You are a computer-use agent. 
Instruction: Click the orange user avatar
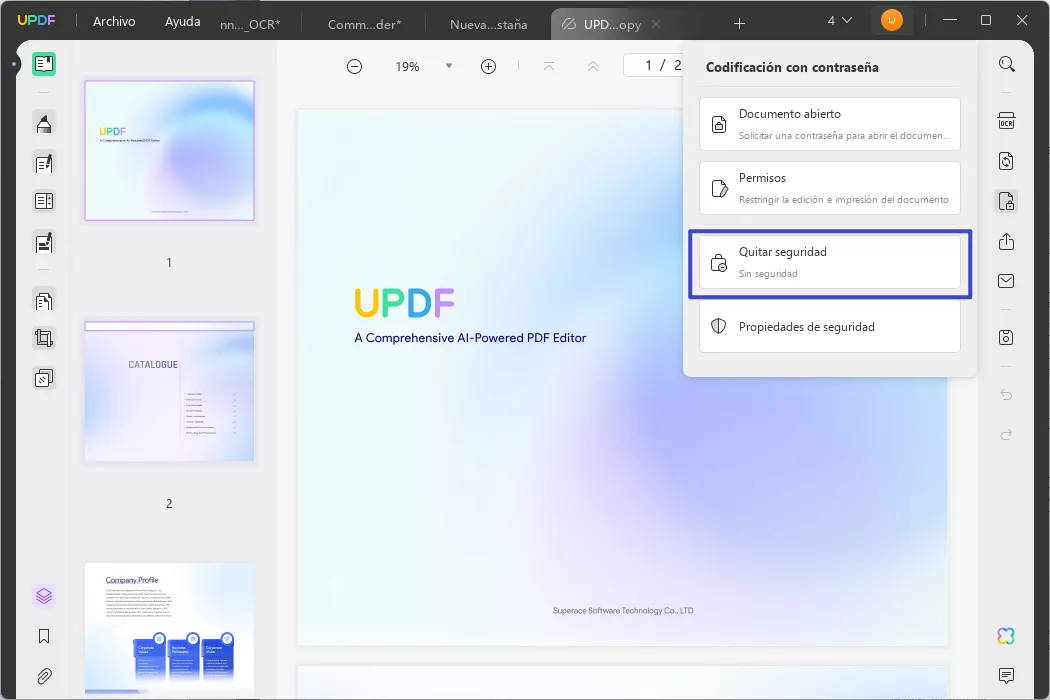click(x=891, y=21)
